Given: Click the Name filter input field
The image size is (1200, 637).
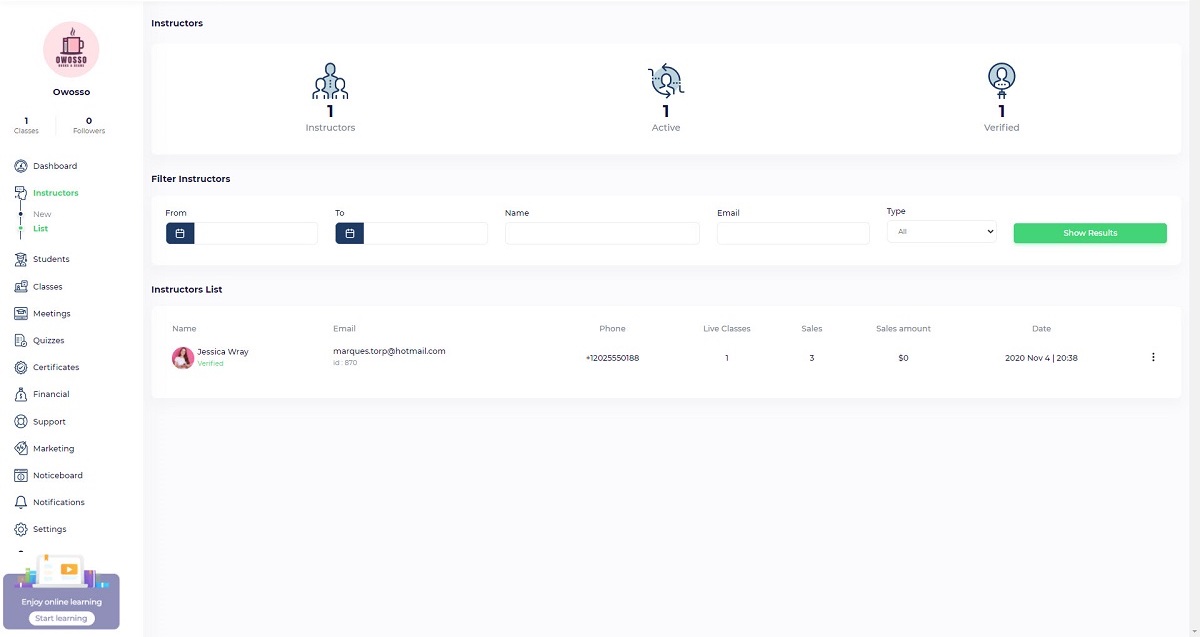Looking at the screenshot, I should (x=602, y=233).
